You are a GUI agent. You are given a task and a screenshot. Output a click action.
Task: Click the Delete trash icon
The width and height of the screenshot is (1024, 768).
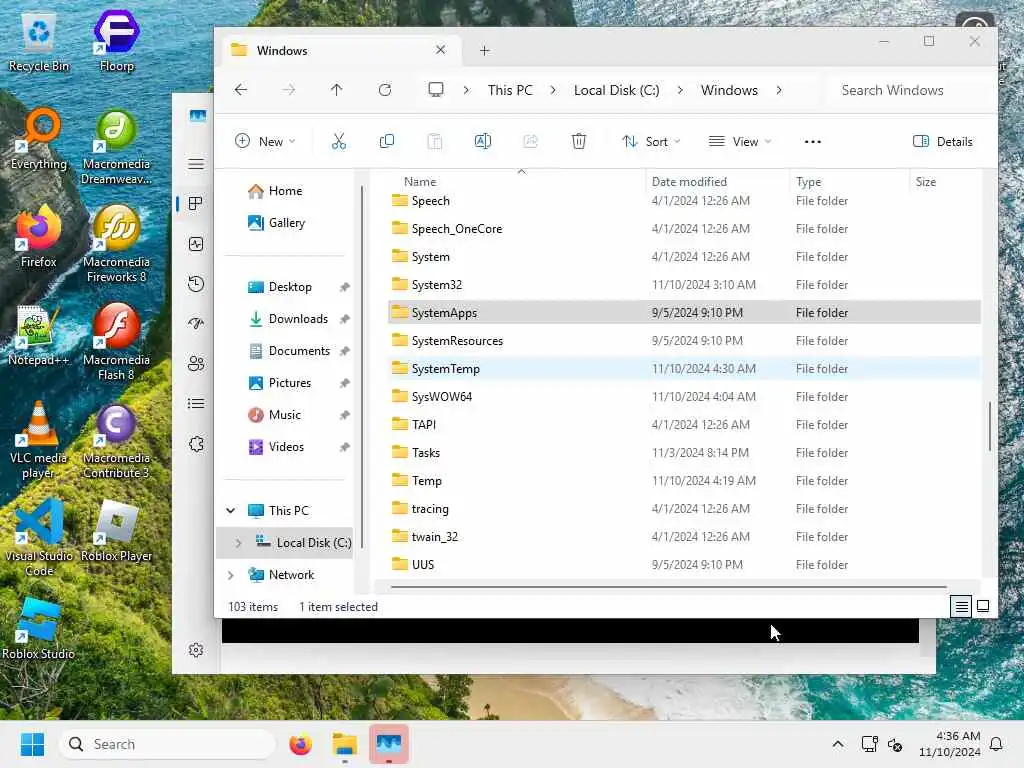[579, 141]
